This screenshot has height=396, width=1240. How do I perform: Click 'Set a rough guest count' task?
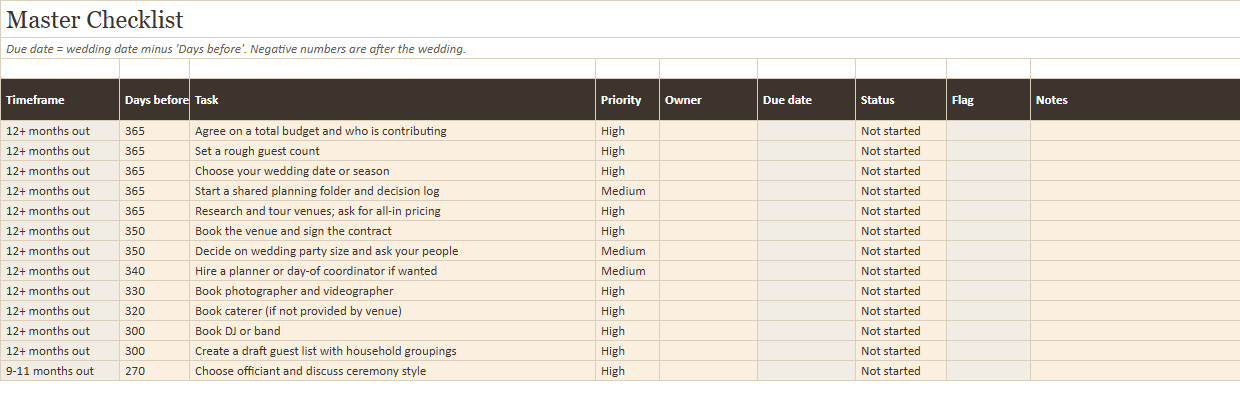[392, 151]
